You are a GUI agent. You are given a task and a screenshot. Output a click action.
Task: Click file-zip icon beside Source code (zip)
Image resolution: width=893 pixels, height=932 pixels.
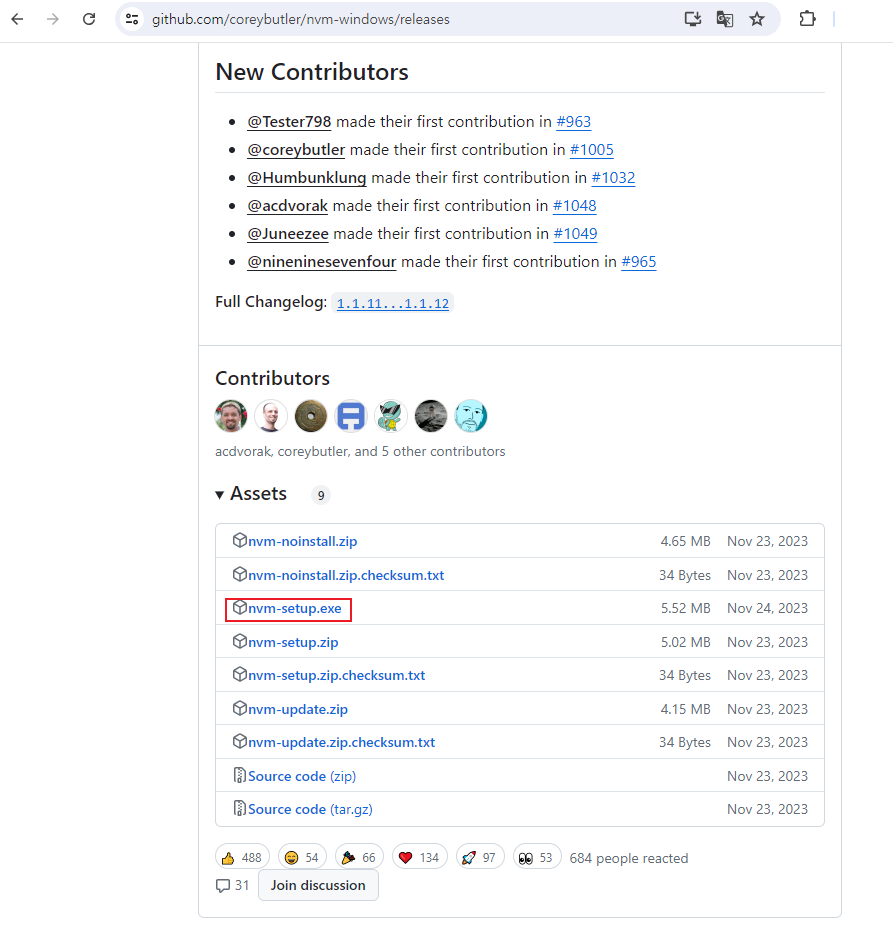click(x=239, y=776)
